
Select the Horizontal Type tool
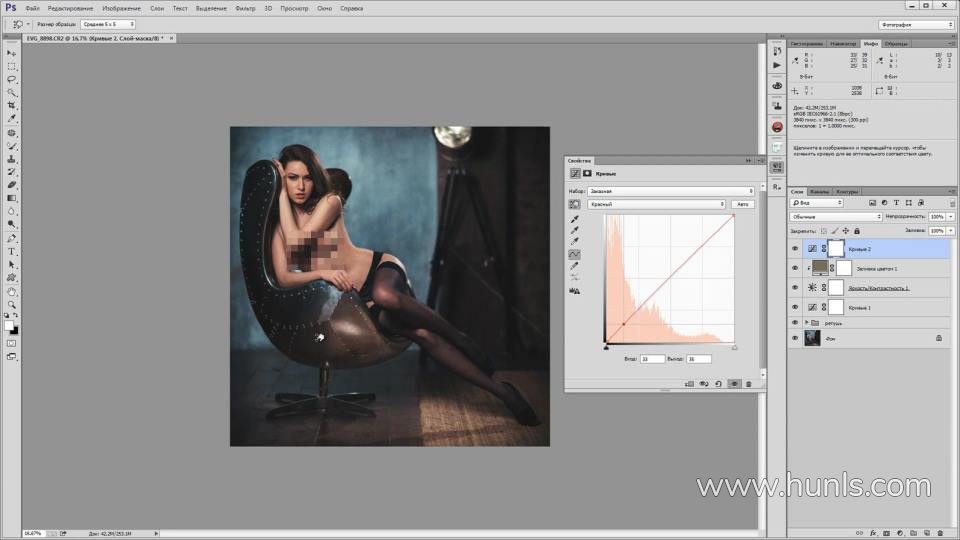[12, 252]
